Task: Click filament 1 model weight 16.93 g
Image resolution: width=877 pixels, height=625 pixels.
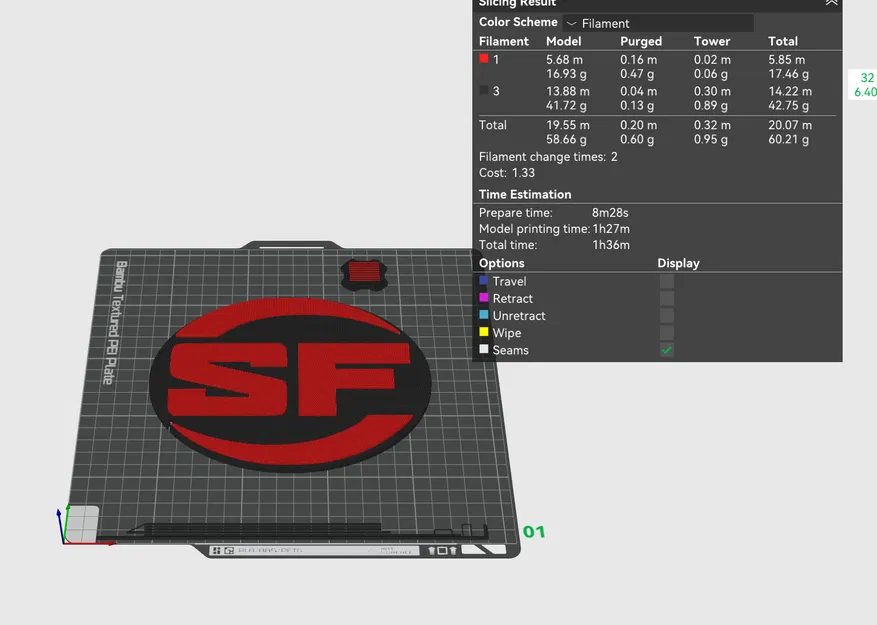Action: [566, 74]
